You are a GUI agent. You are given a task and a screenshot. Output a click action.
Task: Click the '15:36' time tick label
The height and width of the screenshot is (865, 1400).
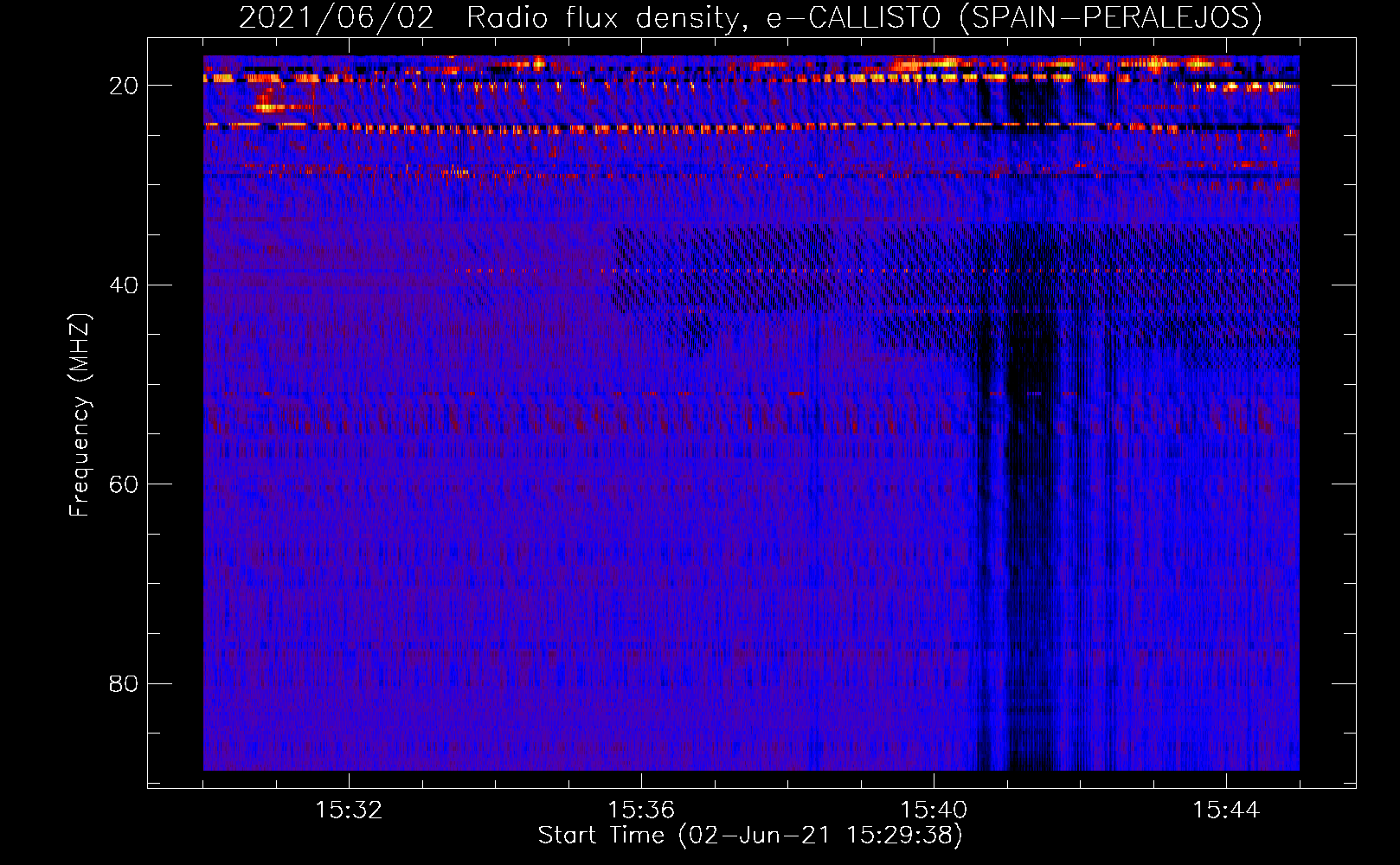point(641,811)
